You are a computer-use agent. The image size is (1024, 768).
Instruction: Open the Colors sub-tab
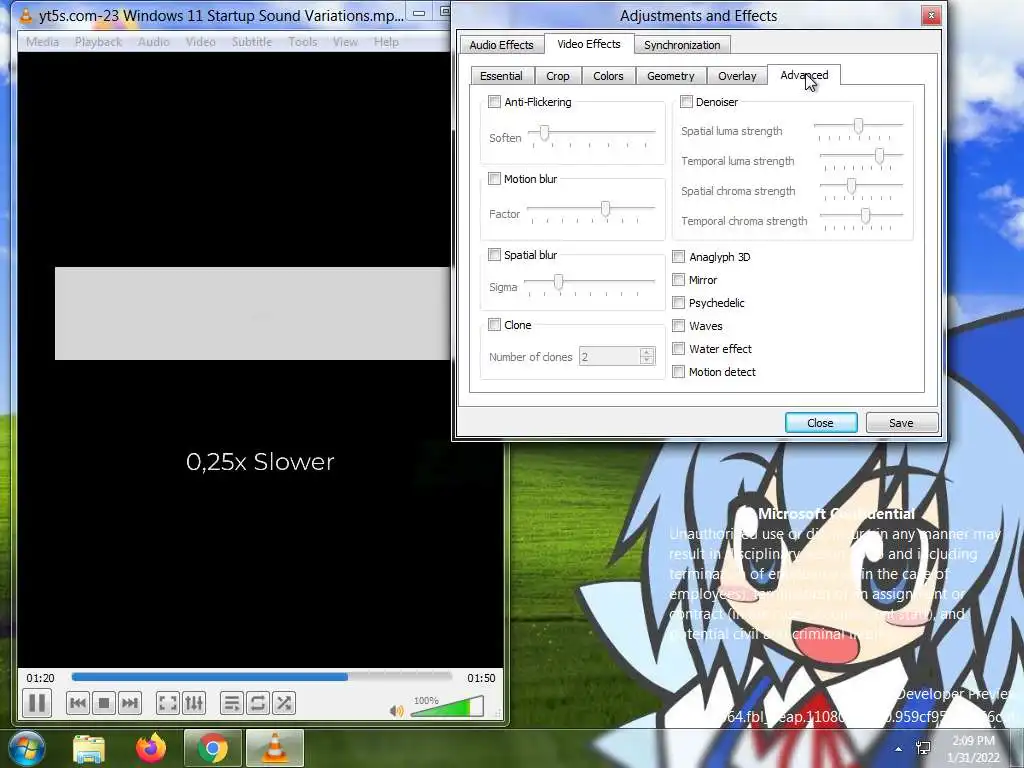pyautogui.click(x=608, y=76)
